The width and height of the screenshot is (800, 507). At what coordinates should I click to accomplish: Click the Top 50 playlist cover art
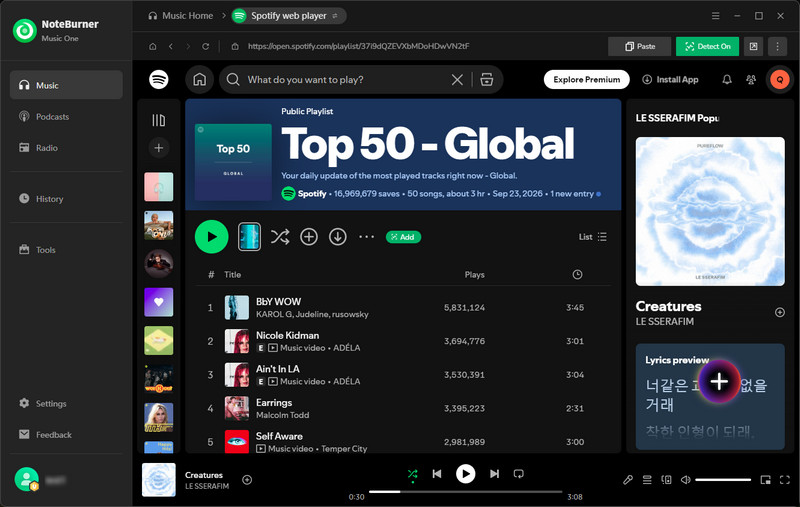(233, 162)
